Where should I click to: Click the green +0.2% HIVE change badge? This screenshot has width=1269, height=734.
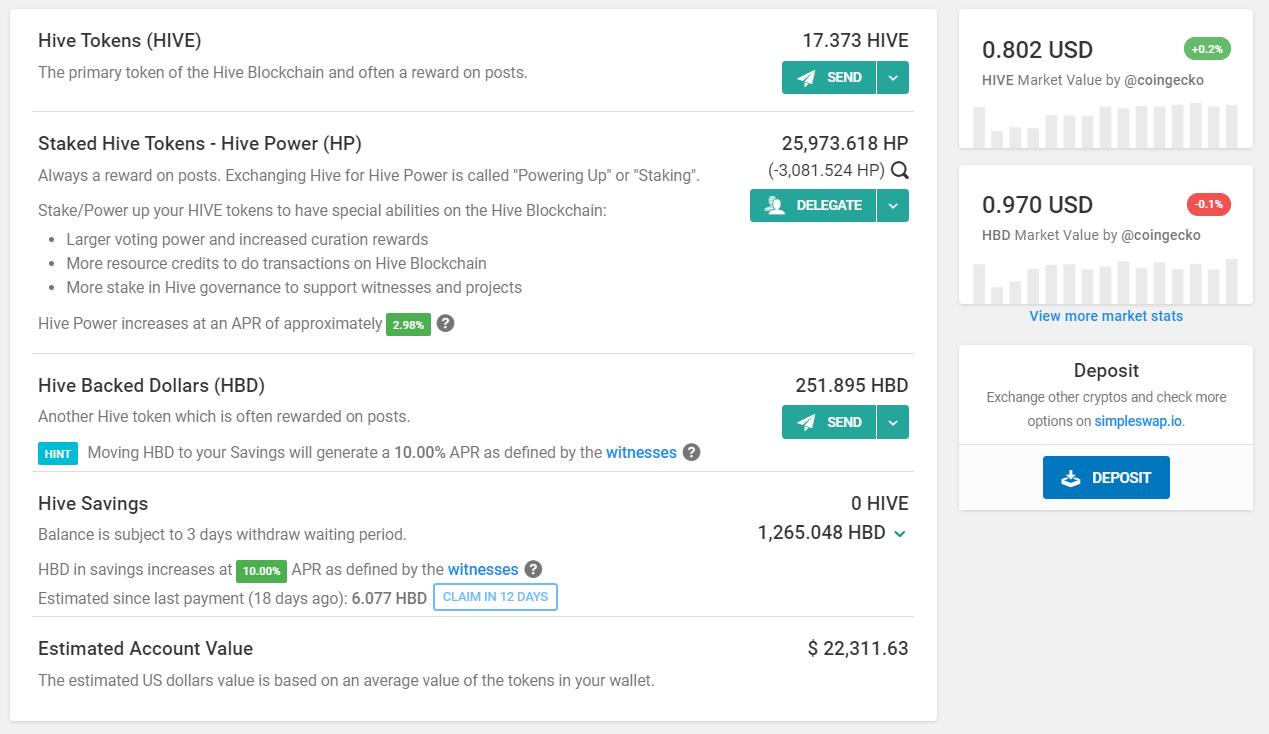click(x=1207, y=48)
